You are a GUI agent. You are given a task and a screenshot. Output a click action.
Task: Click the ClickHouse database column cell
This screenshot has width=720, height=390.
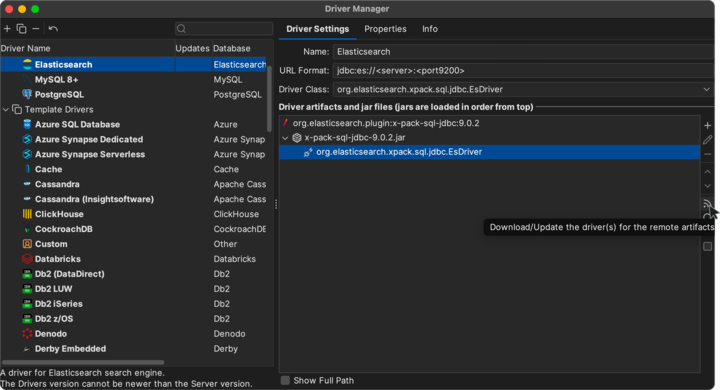pos(236,214)
